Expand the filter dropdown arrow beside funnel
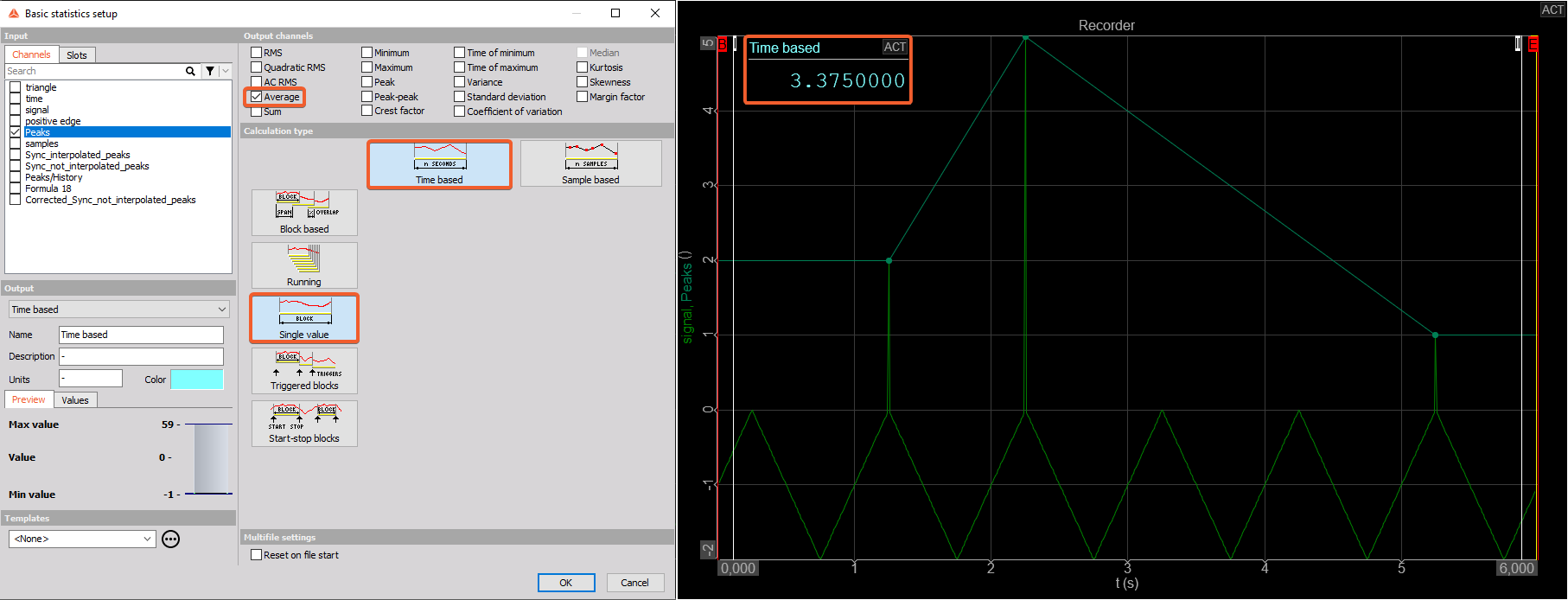The width and height of the screenshot is (1568, 600). coord(226,71)
